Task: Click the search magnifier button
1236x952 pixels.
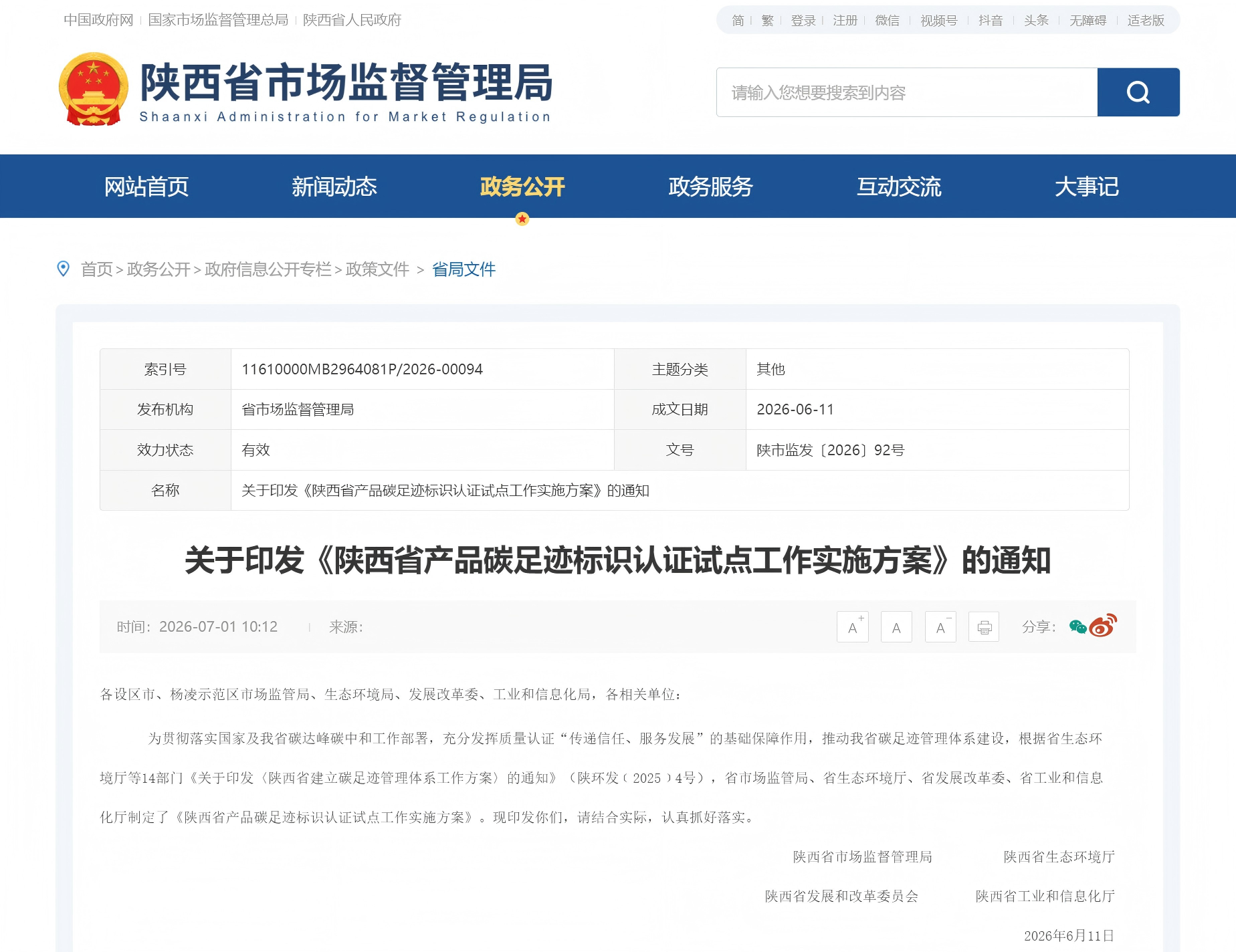Action: [x=1138, y=92]
